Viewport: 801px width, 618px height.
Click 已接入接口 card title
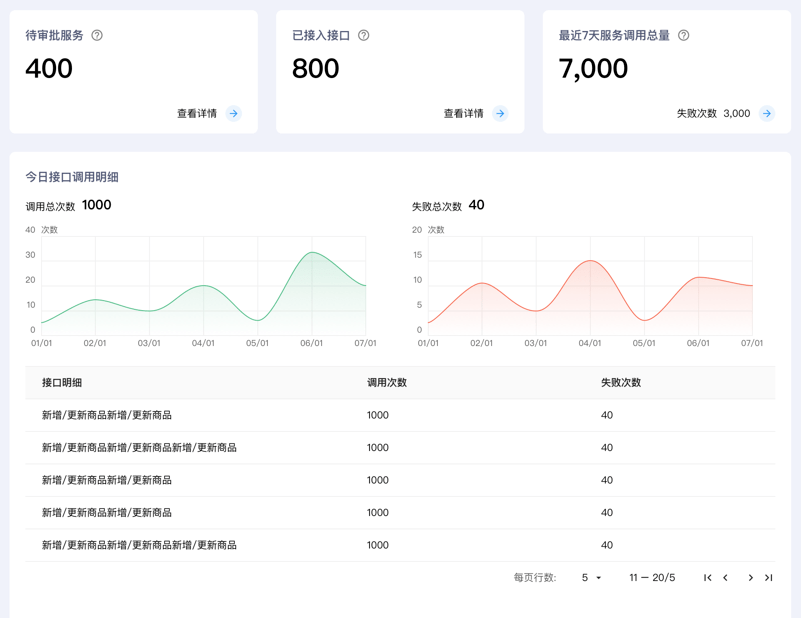(321, 35)
